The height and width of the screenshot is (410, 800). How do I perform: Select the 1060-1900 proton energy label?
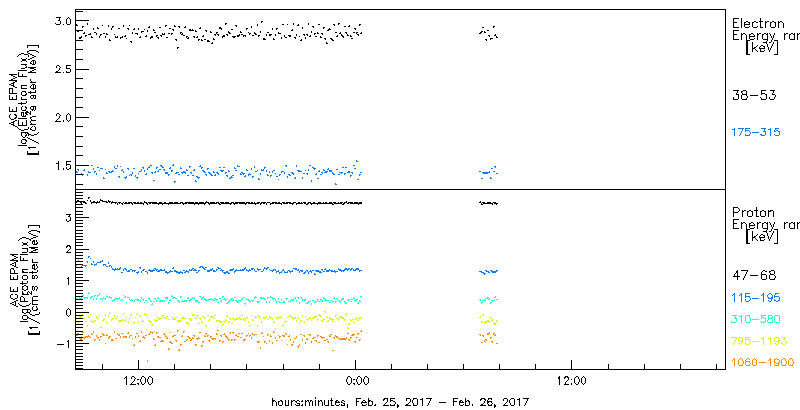coord(763,363)
